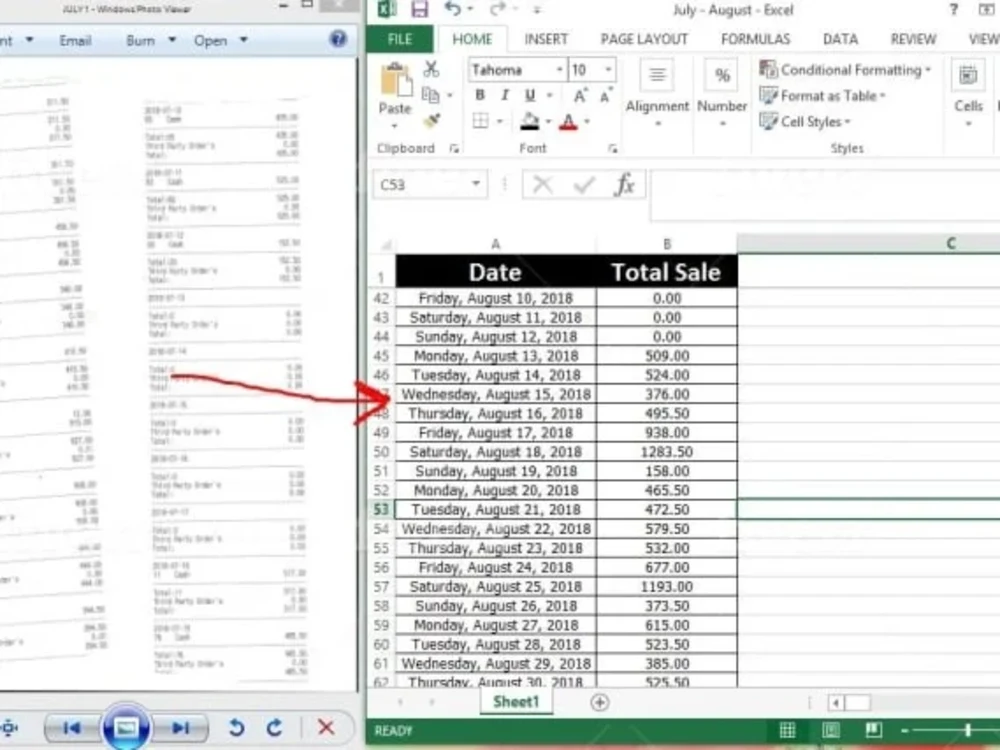Open the Number format group button
Viewport: 1000px width, 750px height.
tap(722, 93)
